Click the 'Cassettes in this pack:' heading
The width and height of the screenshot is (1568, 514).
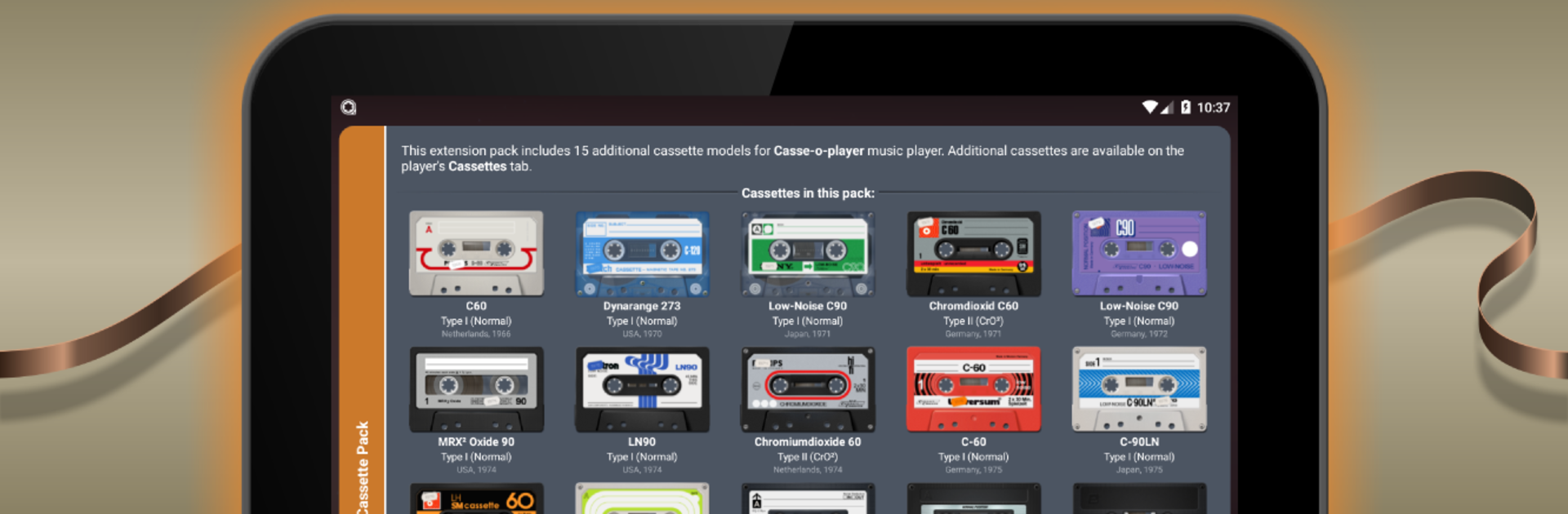point(808,193)
